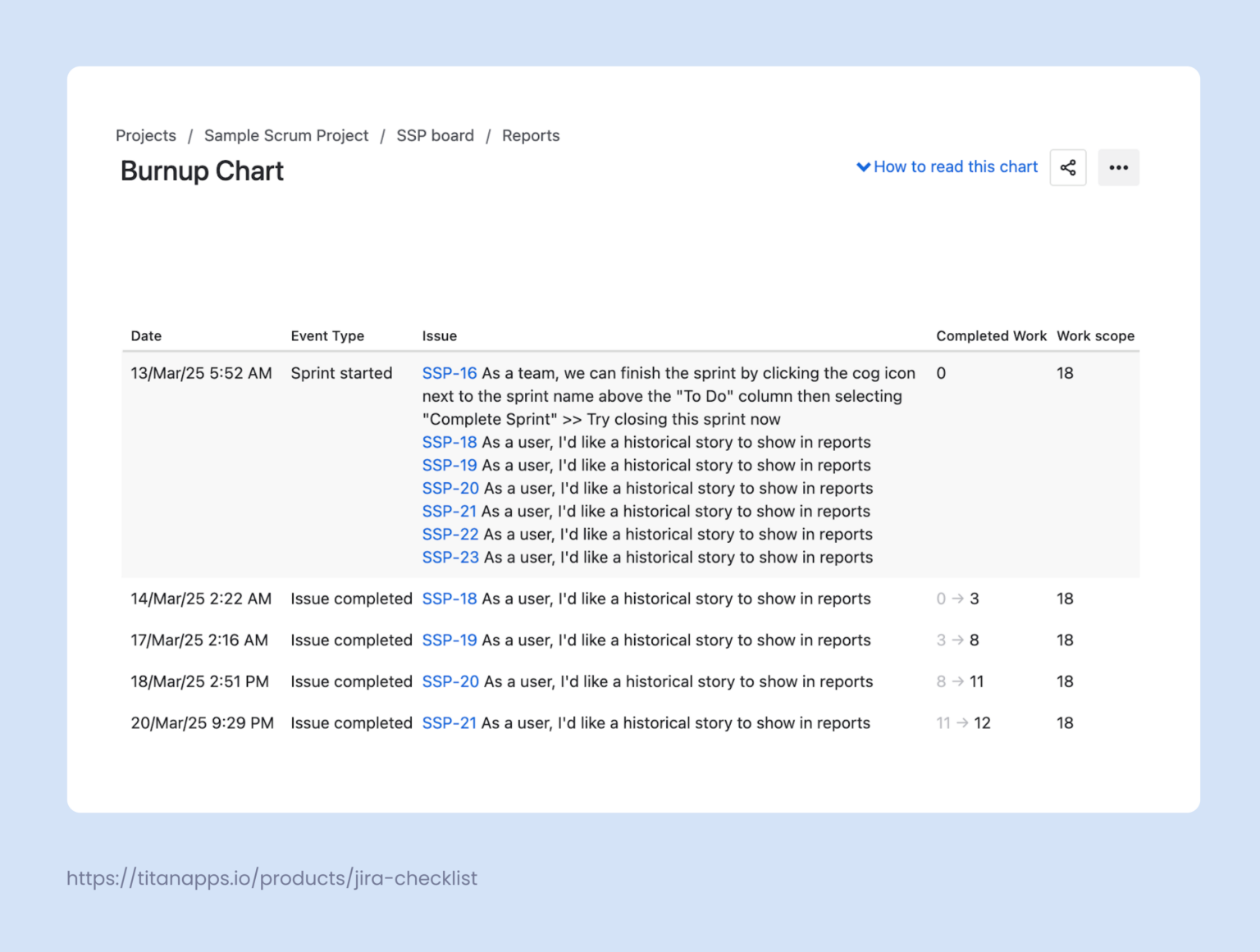Expand "How to read this chart"
1260x952 pixels.
point(947,167)
